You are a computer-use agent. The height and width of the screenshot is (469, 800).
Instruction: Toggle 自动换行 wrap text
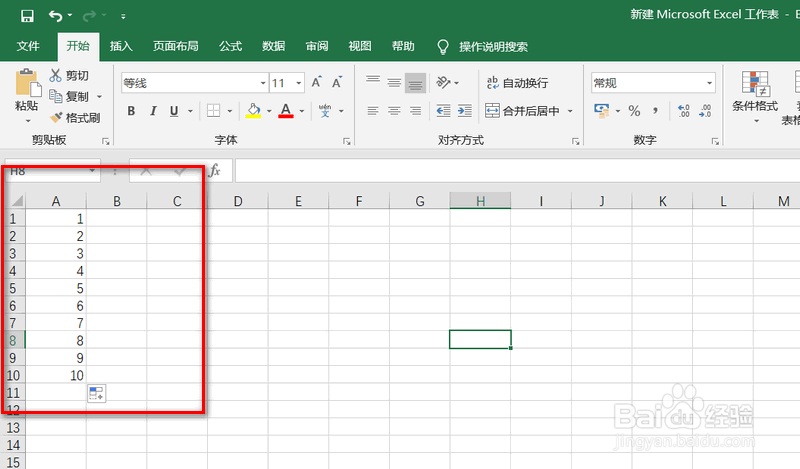pos(517,83)
